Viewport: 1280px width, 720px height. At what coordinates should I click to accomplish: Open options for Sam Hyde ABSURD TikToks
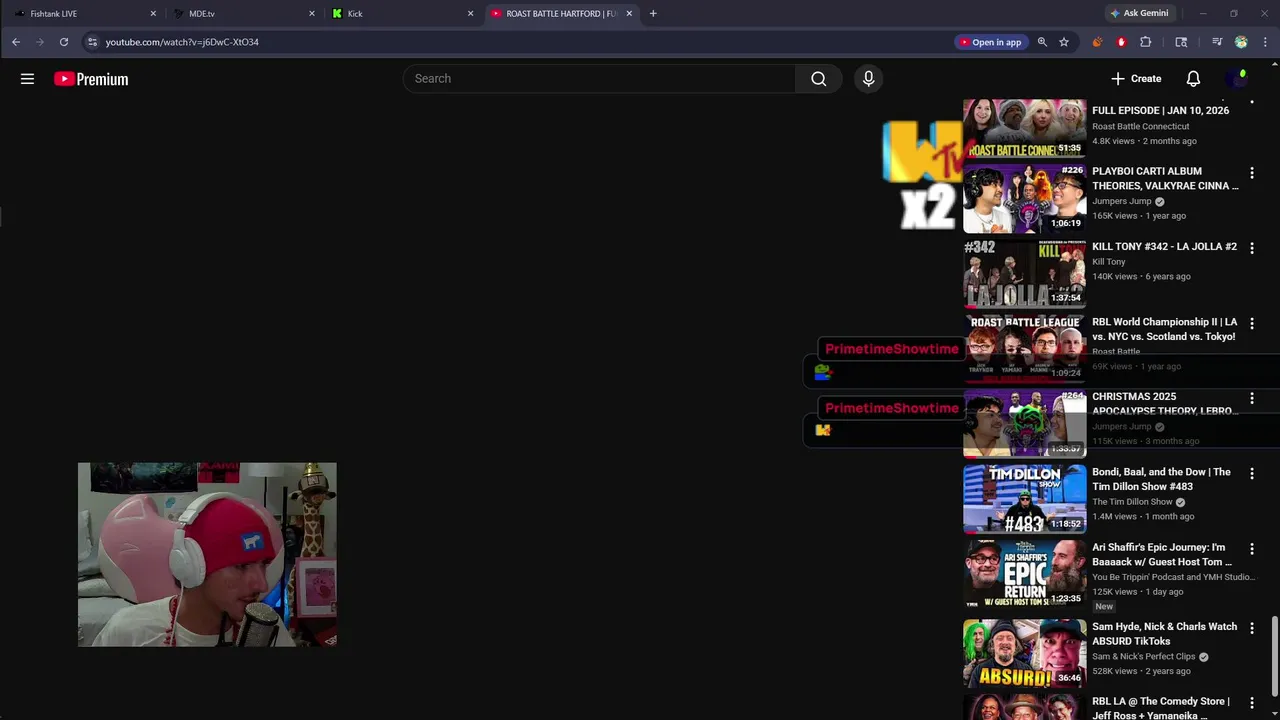coord(1251,629)
